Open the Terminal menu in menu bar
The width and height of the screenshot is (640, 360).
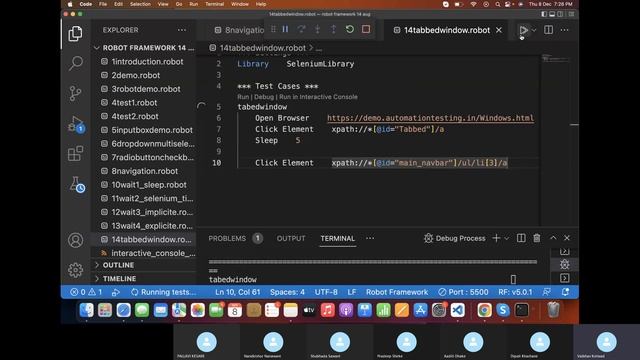[x=215, y=4]
